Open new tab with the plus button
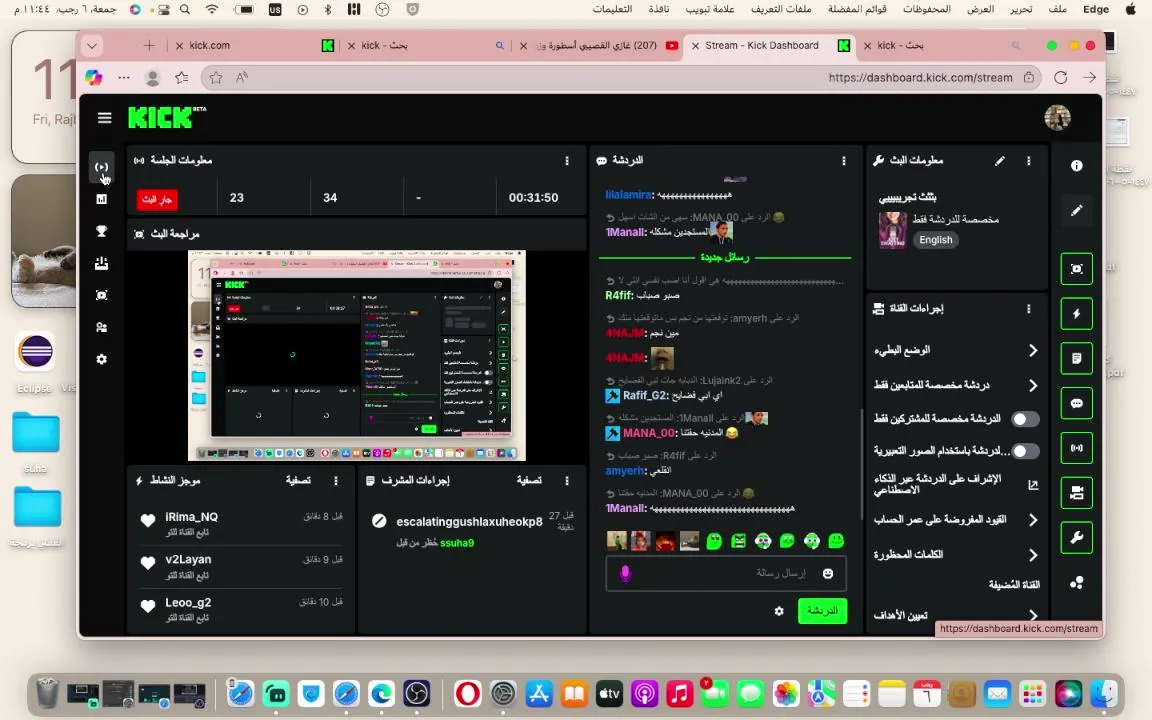 (149, 46)
